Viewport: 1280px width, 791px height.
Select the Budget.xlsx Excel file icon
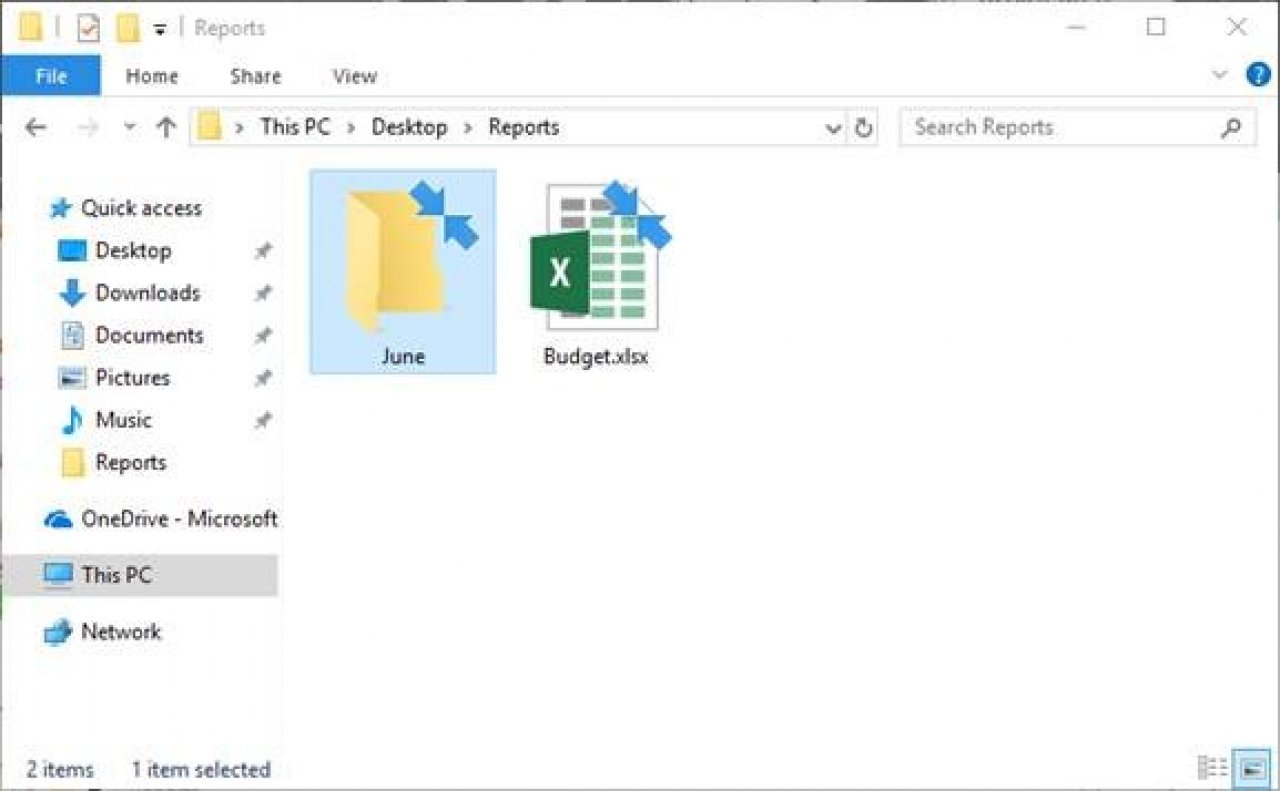coord(599,257)
